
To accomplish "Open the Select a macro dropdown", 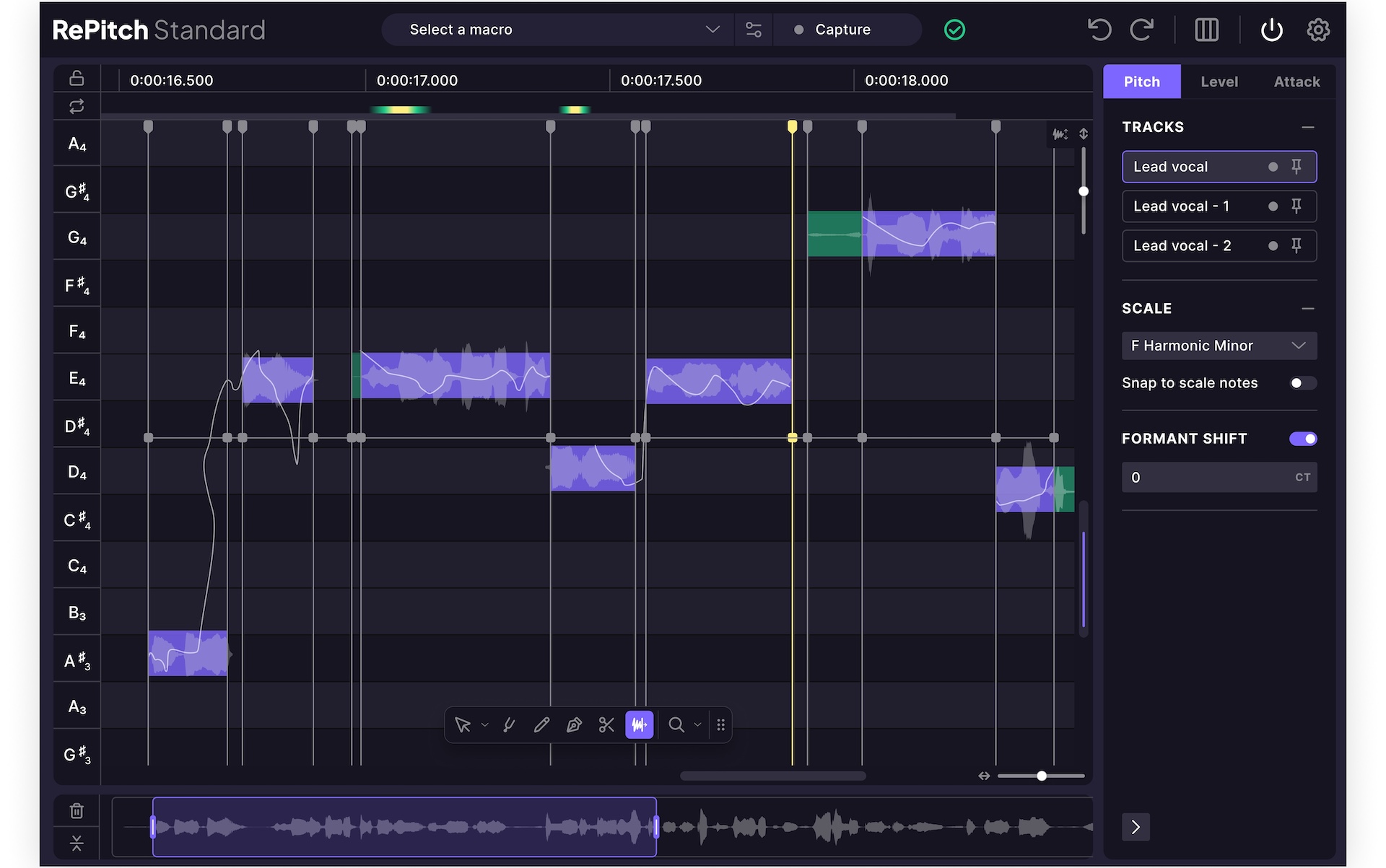I will (556, 30).
